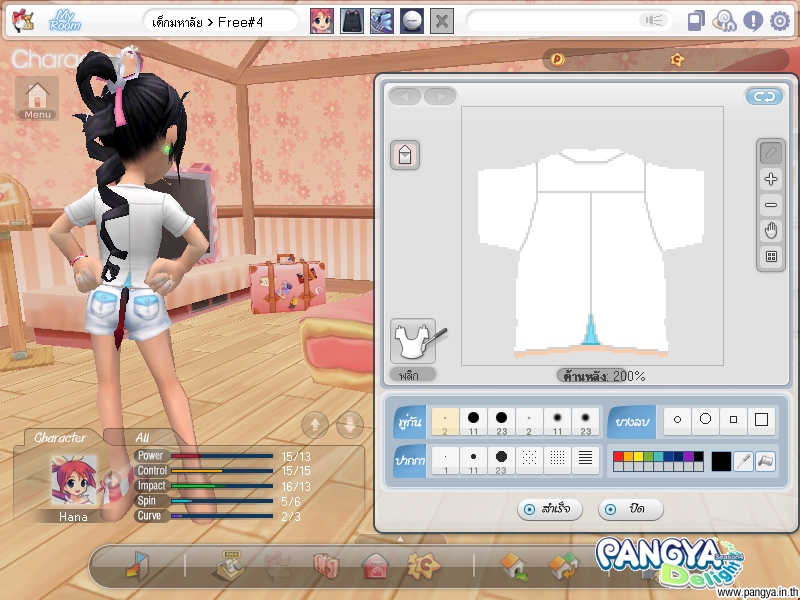800x600 pixels.
Task: Click the overlapping windows icon in header
Action: [696, 21]
